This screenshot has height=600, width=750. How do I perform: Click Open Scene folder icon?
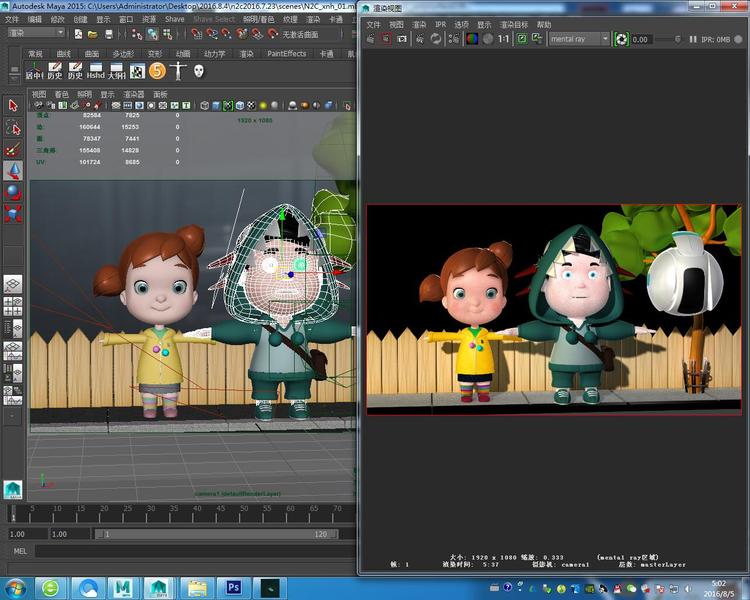pyautogui.click(x=93, y=34)
